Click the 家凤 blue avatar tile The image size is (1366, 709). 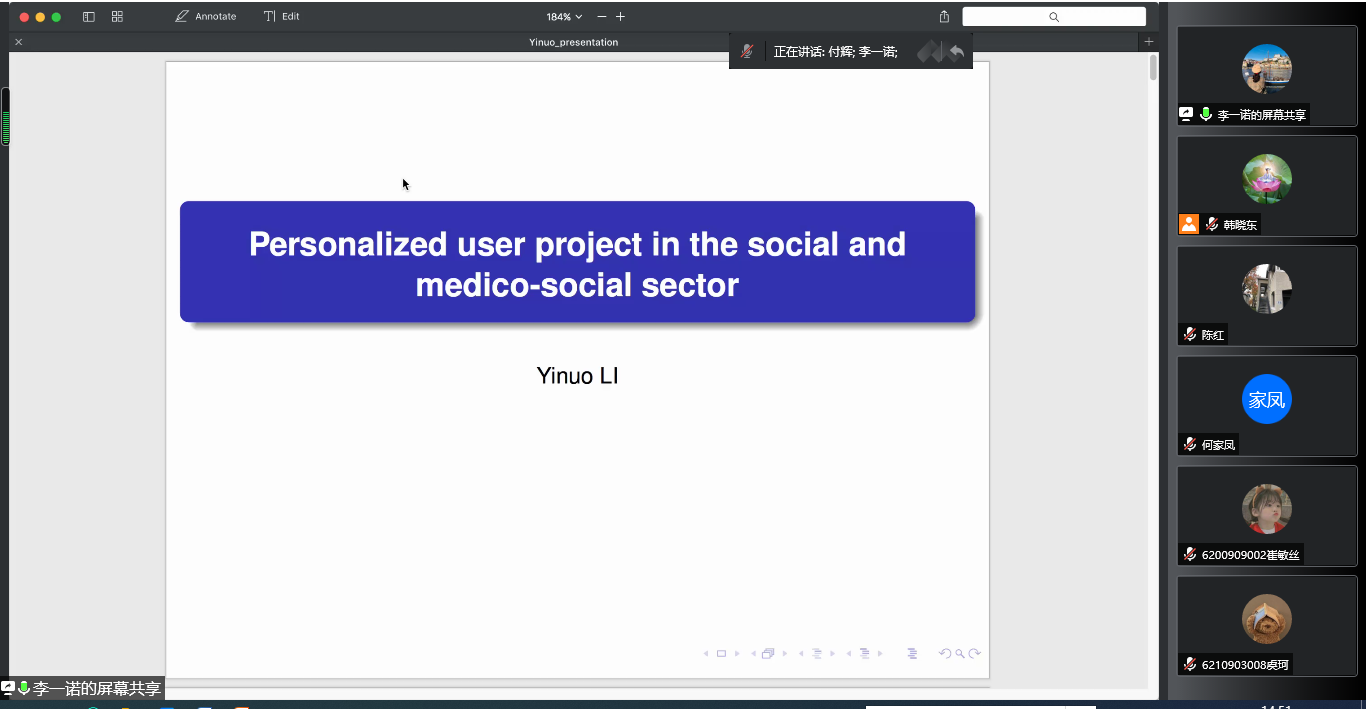pyautogui.click(x=1267, y=400)
